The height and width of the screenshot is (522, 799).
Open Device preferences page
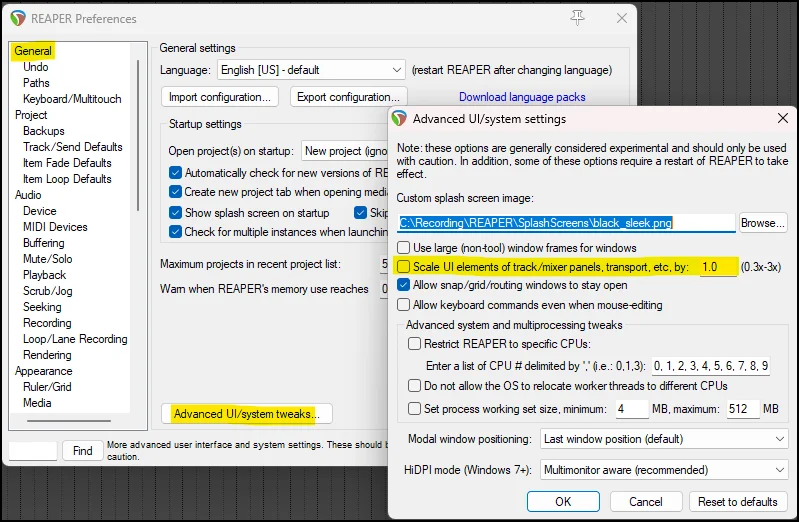pos(39,211)
